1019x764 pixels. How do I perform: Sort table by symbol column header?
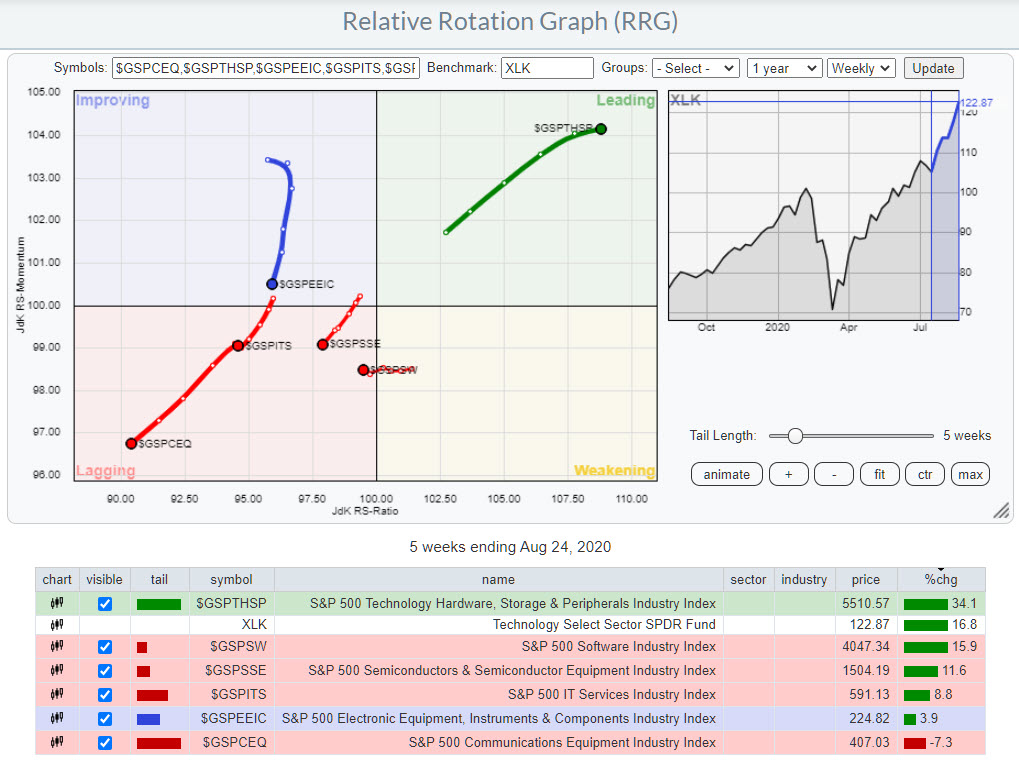pos(231,579)
